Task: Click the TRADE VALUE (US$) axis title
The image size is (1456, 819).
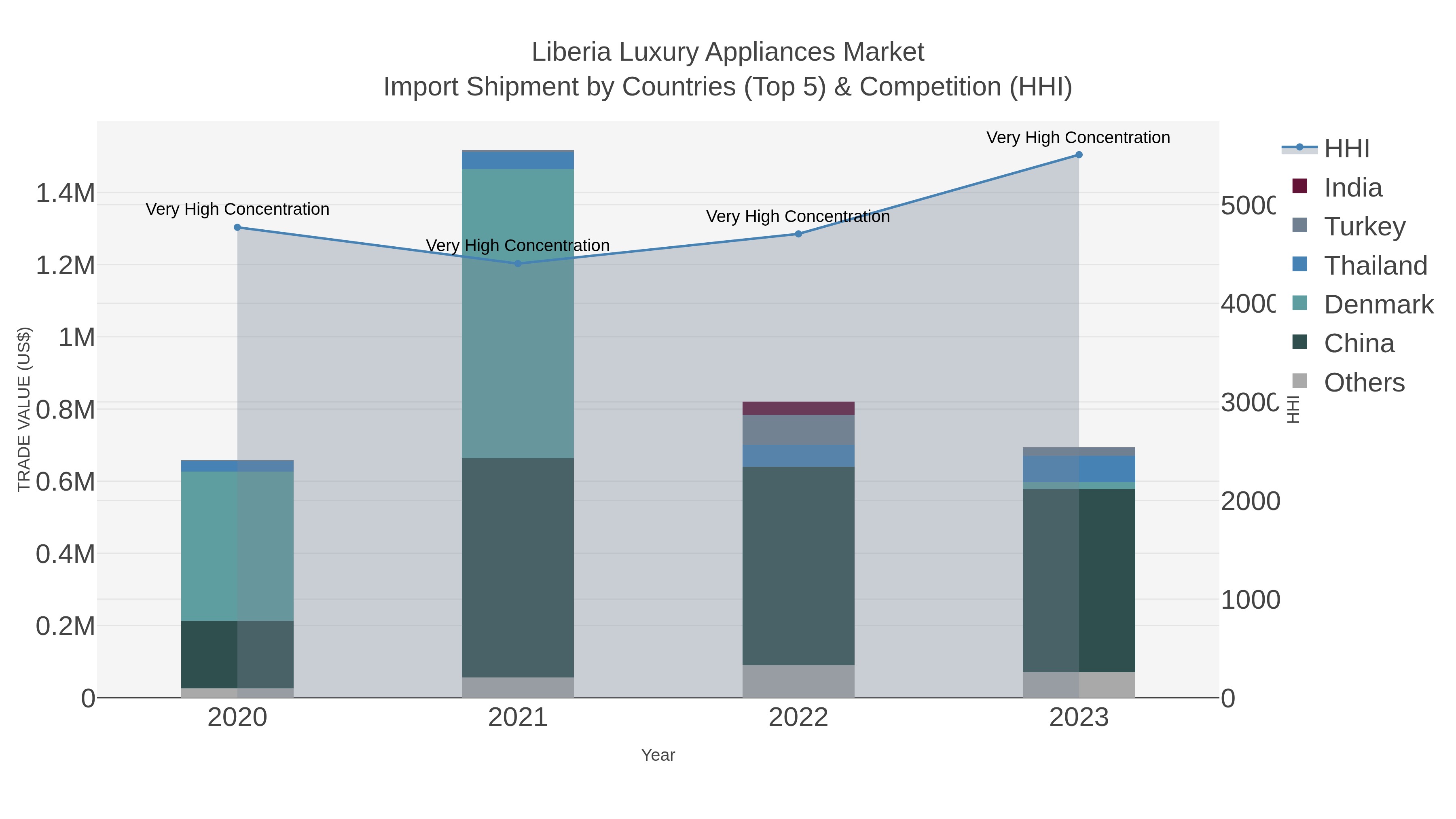Action: [24, 409]
